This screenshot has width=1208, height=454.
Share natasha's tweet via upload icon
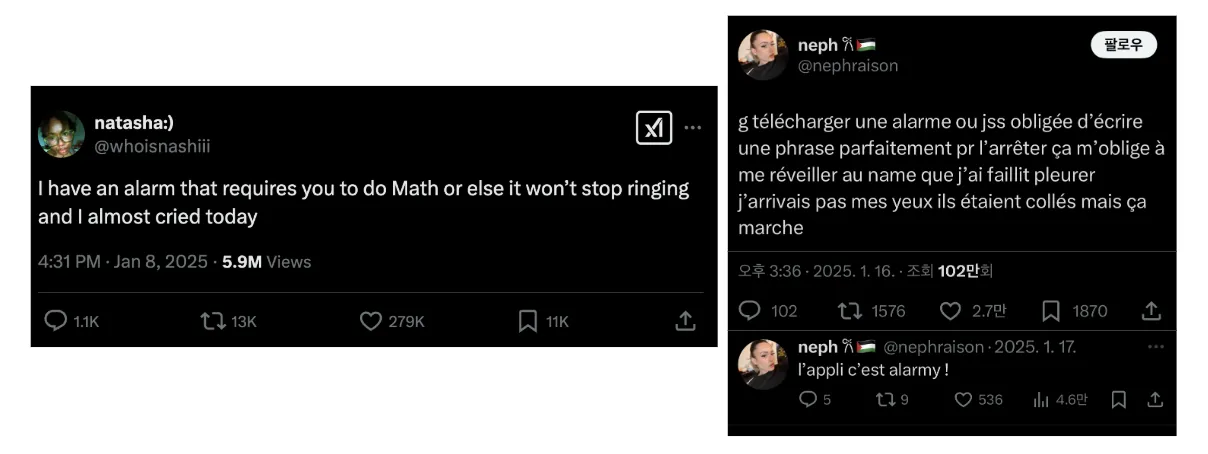click(x=685, y=321)
